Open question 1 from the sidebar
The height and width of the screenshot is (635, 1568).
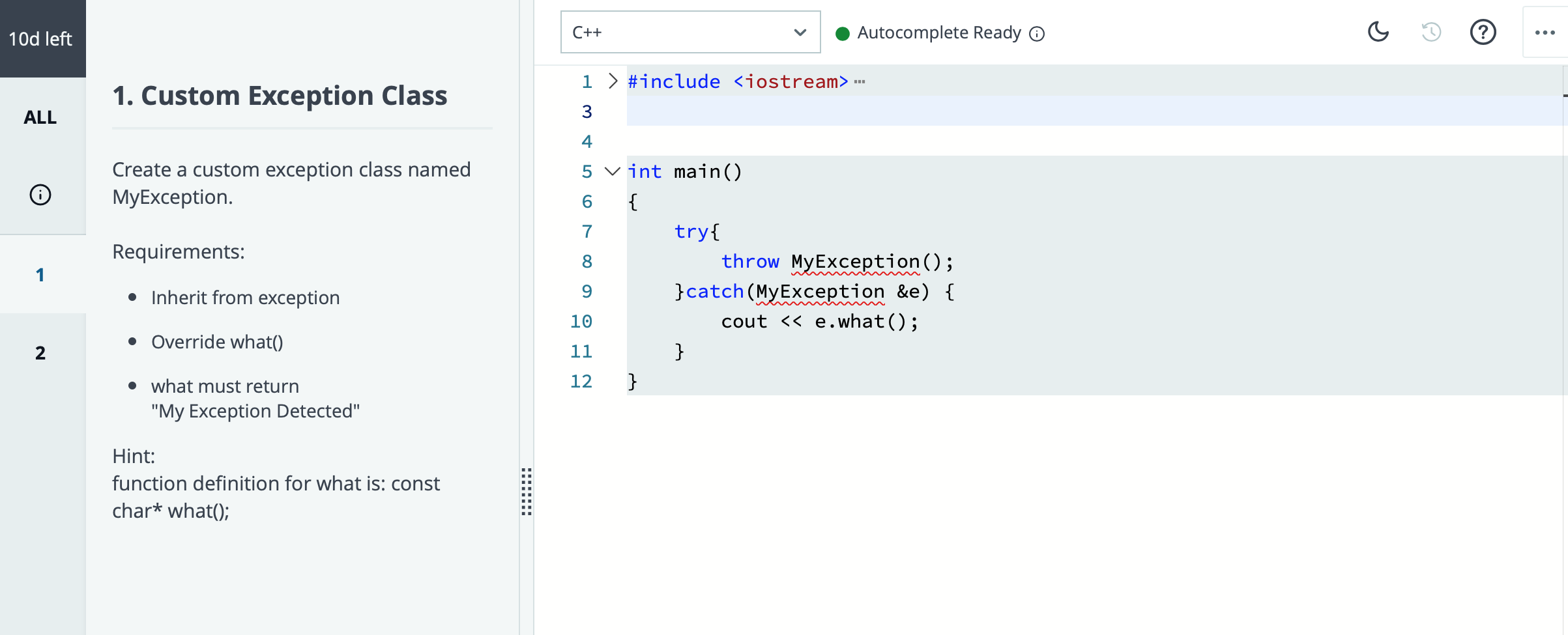click(40, 274)
